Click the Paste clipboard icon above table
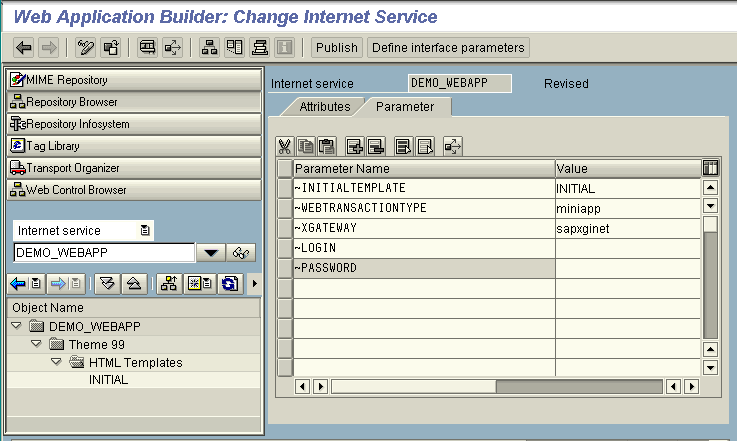Image resolution: width=737 pixels, height=441 pixels. 326,146
